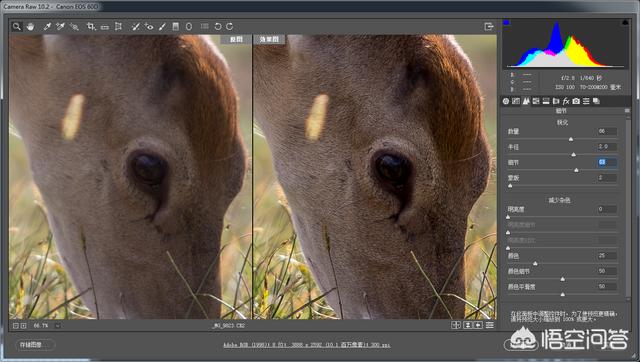Select the Adjustment Brush tool

click(162, 27)
